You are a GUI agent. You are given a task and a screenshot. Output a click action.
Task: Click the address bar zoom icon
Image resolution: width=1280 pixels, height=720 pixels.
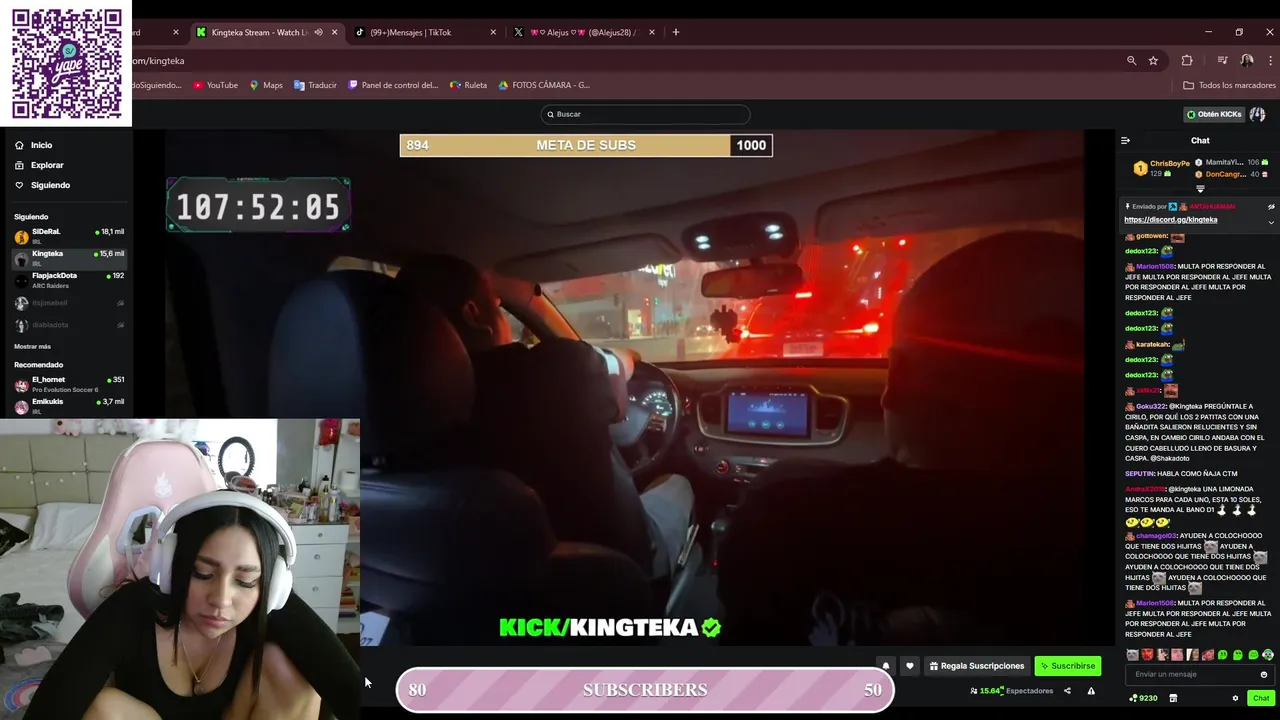pos(1131,60)
